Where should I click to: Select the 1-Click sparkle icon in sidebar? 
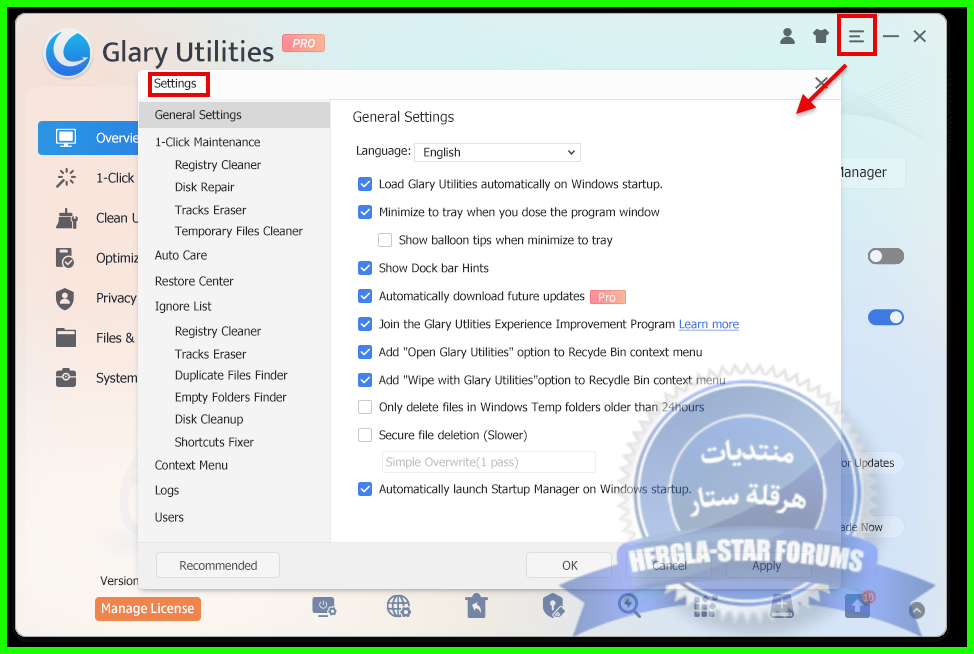(66, 178)
